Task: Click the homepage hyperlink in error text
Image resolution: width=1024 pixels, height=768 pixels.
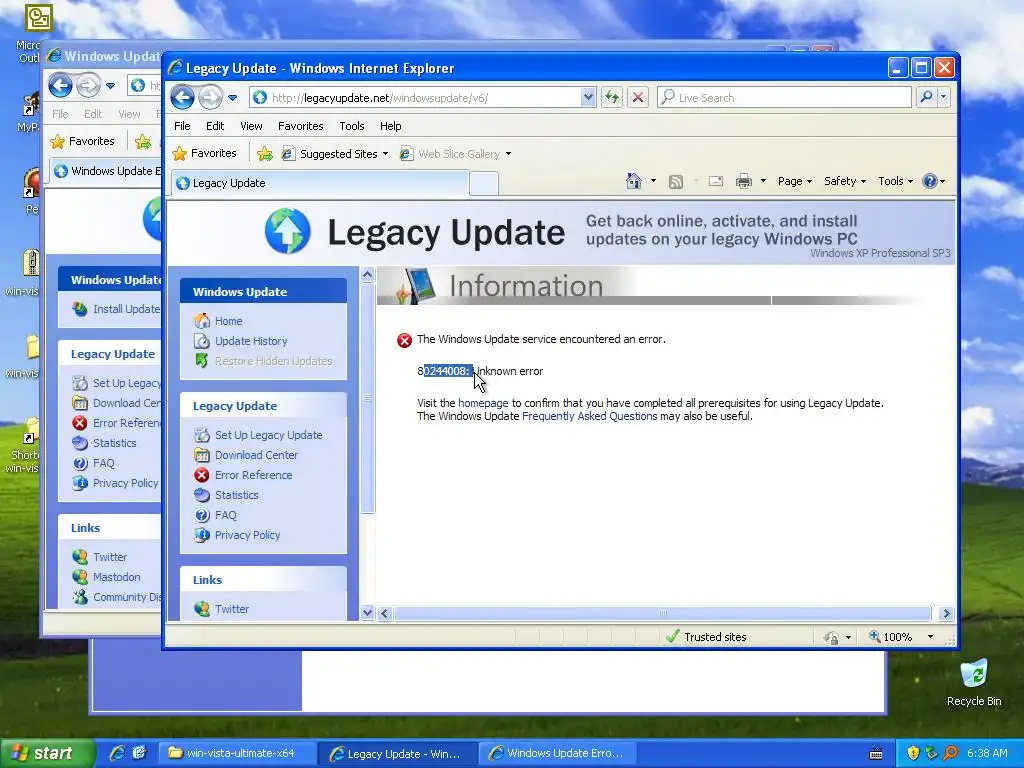Action: click(483, 403)
